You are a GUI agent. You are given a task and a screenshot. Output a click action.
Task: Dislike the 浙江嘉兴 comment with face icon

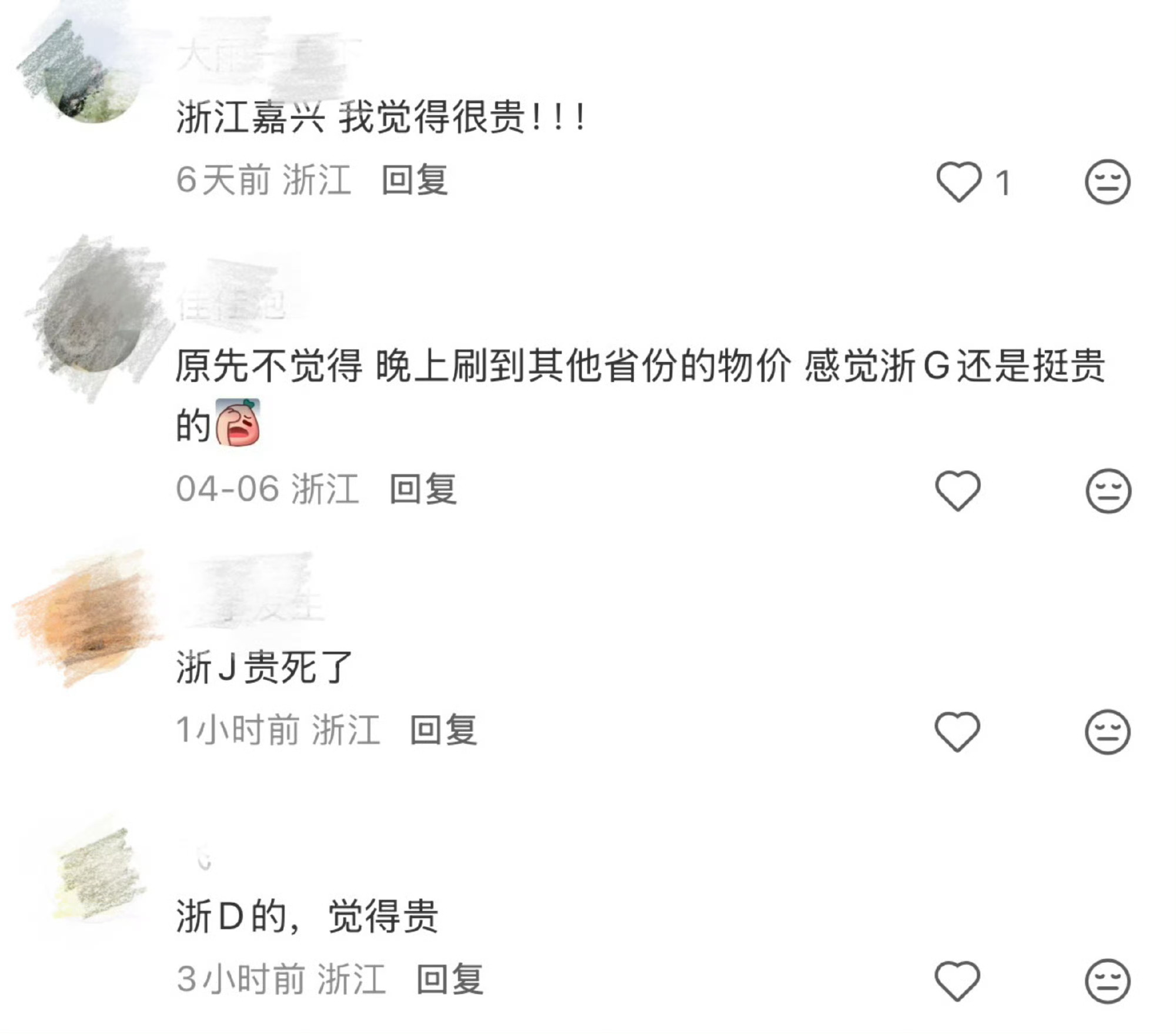[x=1107, y=182]
